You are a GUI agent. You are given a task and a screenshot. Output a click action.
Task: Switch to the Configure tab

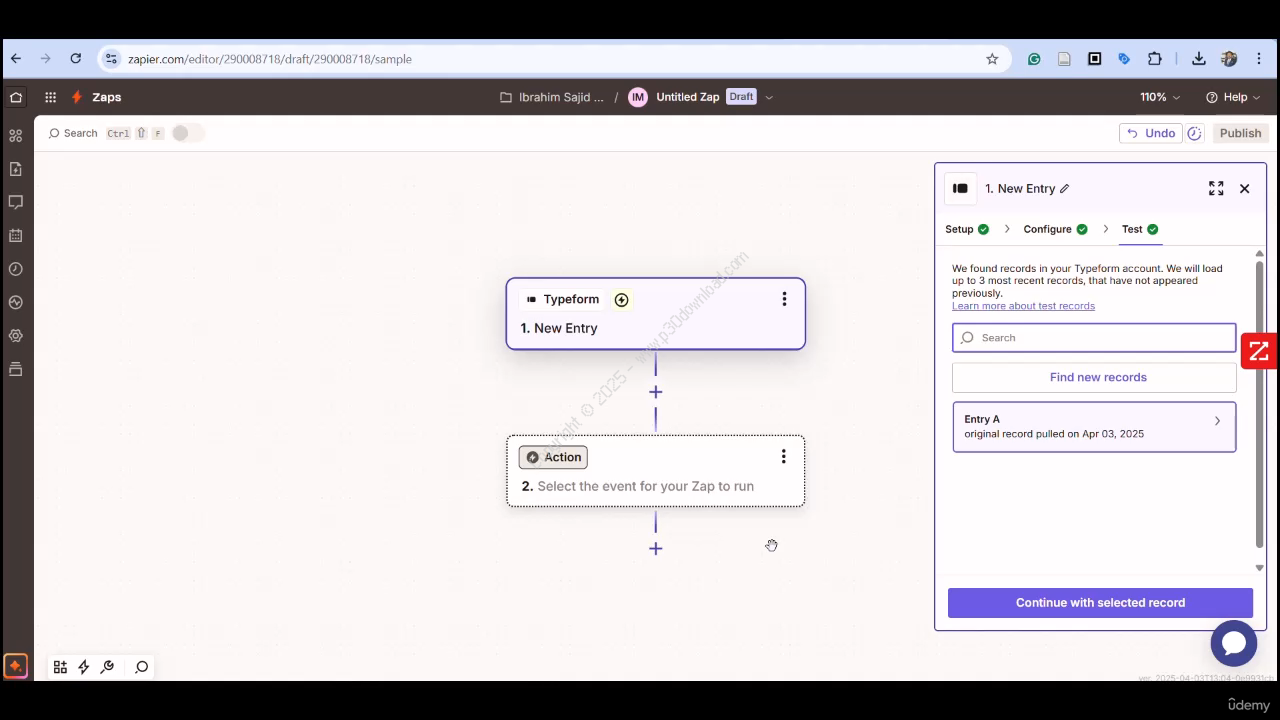coord(1055,229)
